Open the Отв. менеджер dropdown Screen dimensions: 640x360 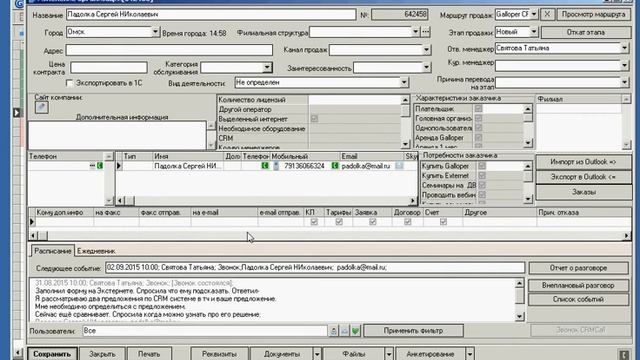(624, 48)
